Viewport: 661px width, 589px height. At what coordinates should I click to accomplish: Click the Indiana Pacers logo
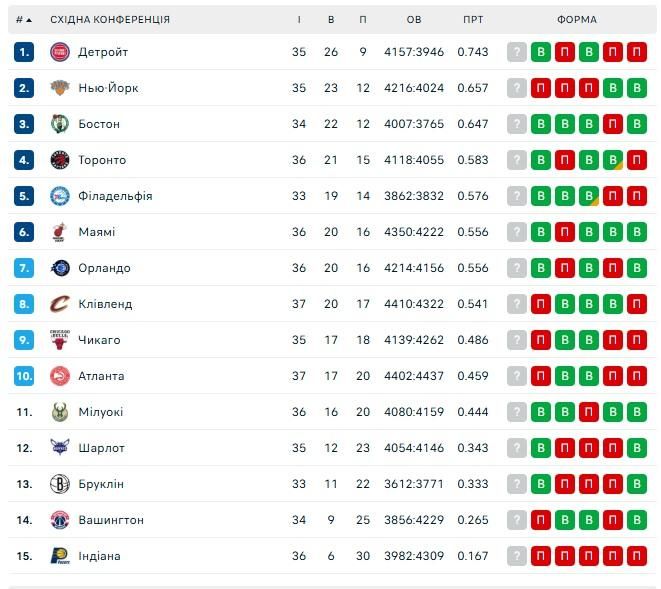pos(60,556)
